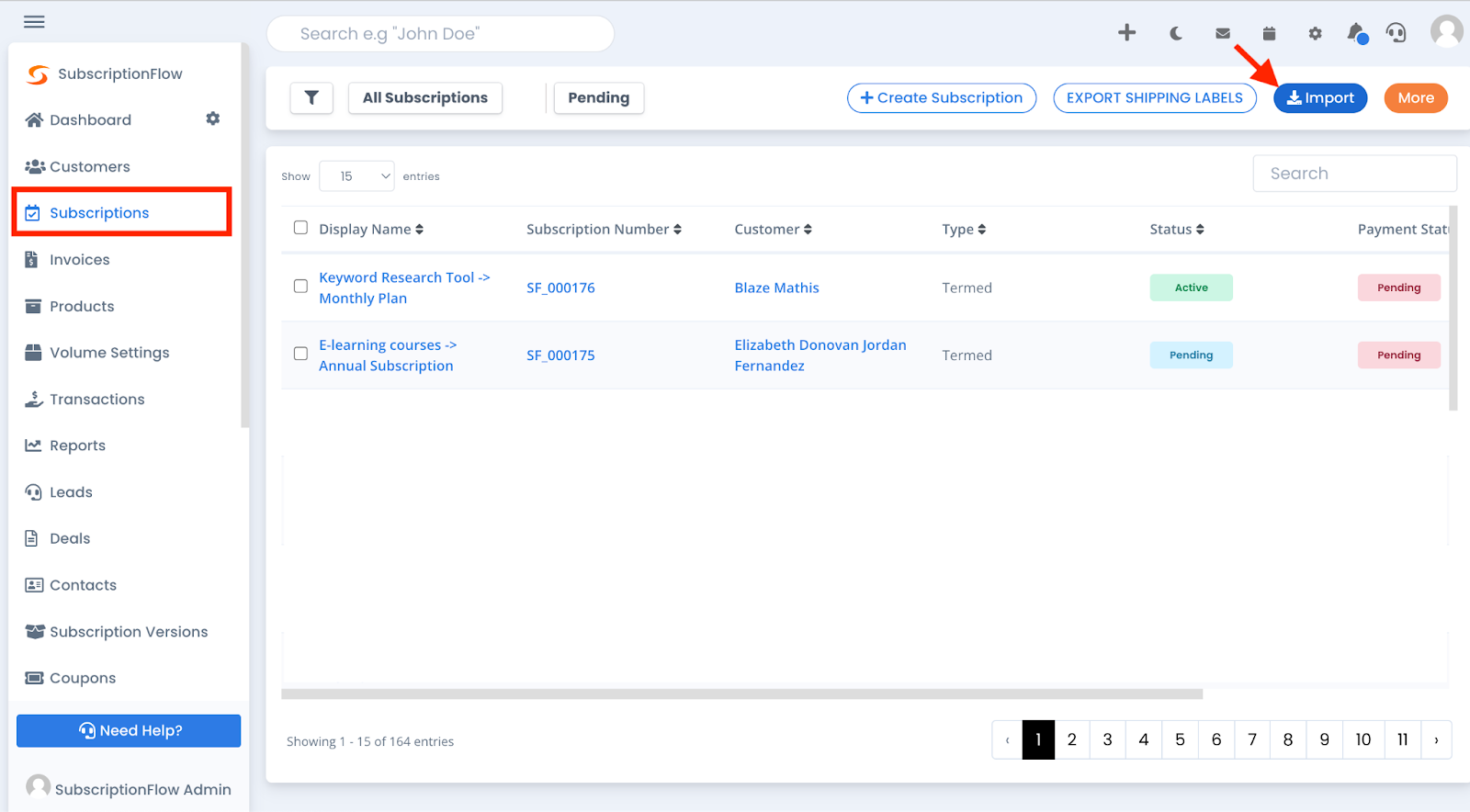Open SubscriptionFlow Admin account menu
This screenshot has width=1470, height=812.
pyautogui.click(x=129, y=788)
